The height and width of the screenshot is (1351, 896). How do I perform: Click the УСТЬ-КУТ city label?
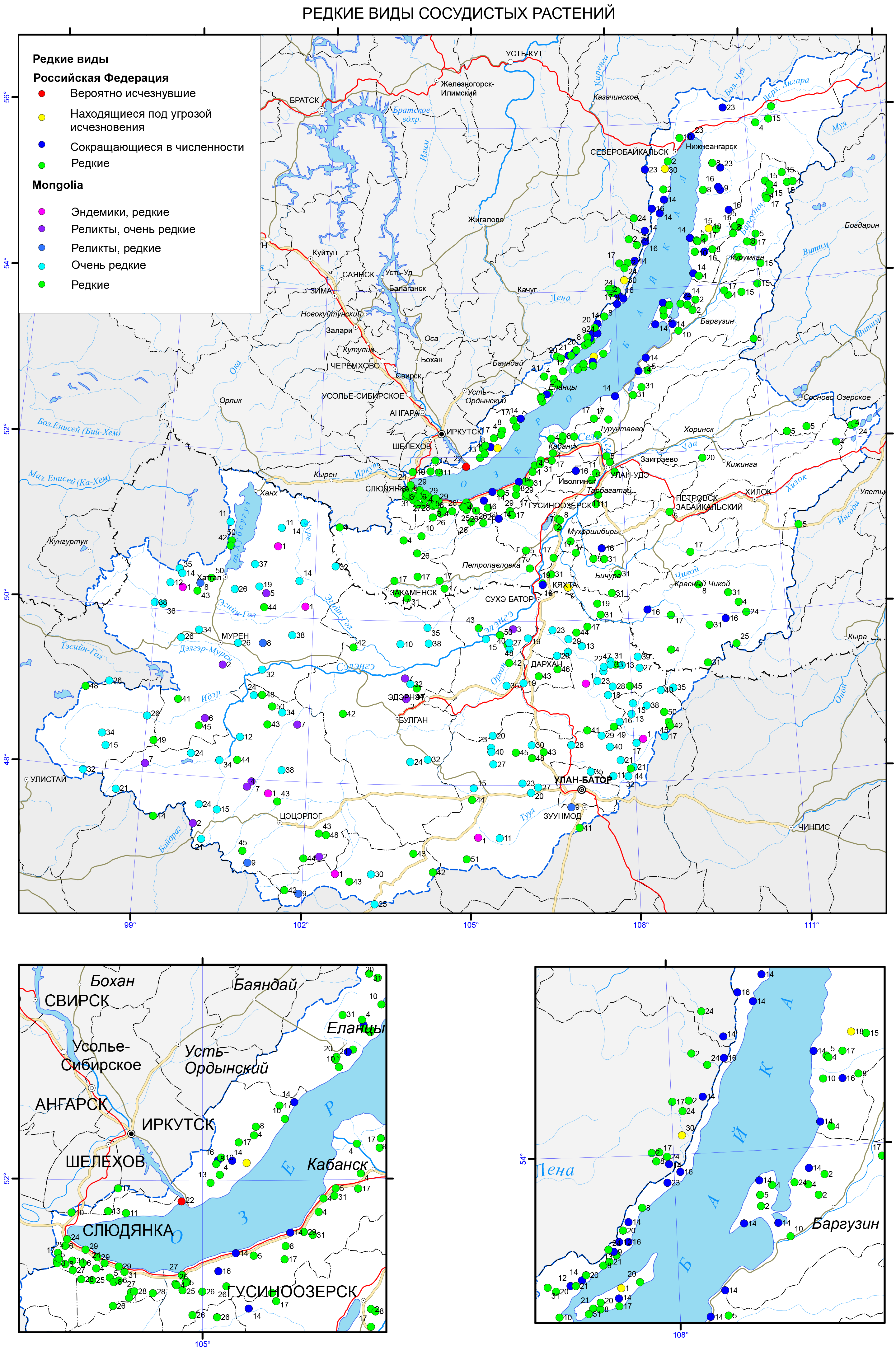(524, 54)
